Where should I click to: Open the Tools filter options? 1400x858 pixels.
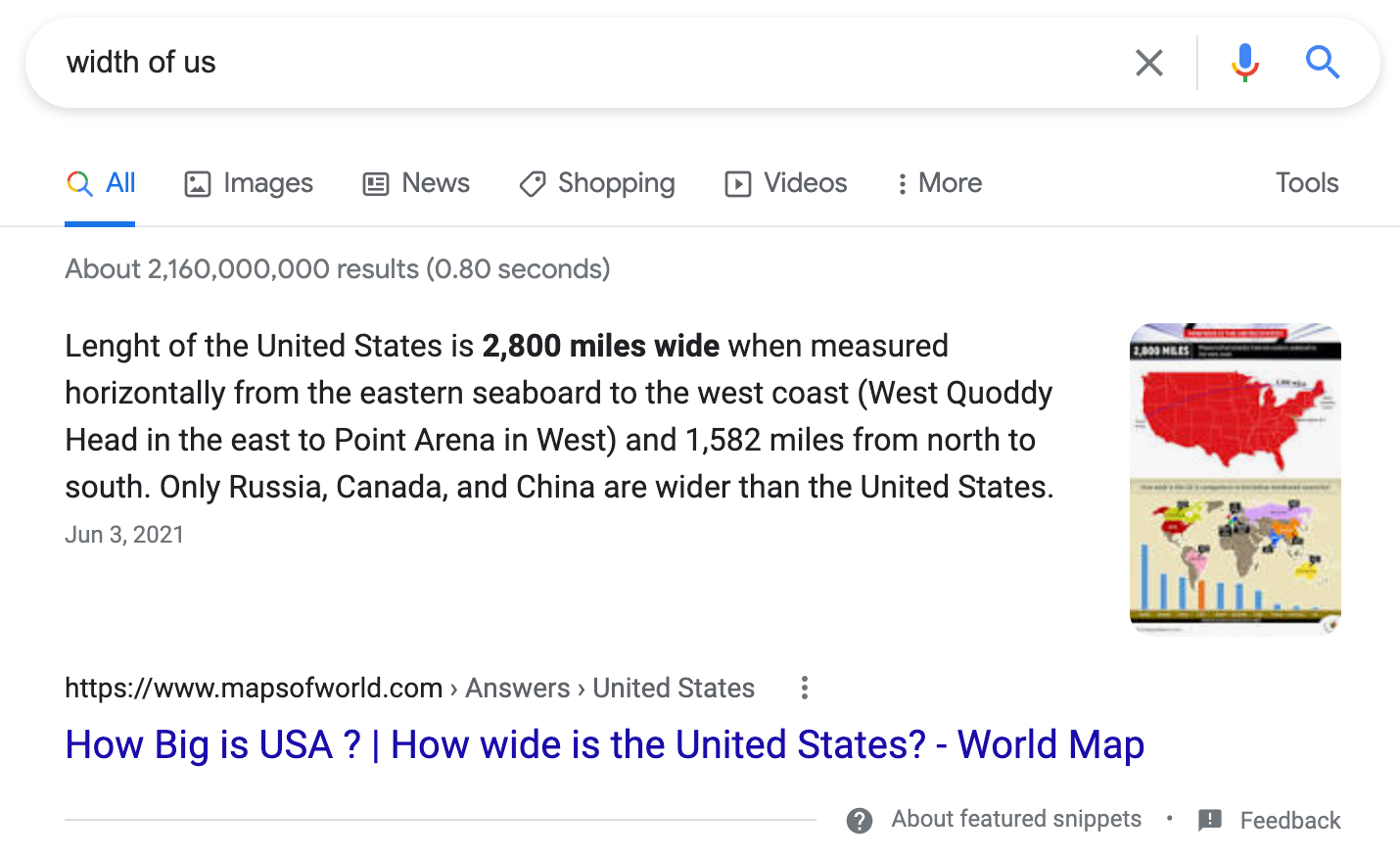pyautogui.click(x=1306, y=183)
